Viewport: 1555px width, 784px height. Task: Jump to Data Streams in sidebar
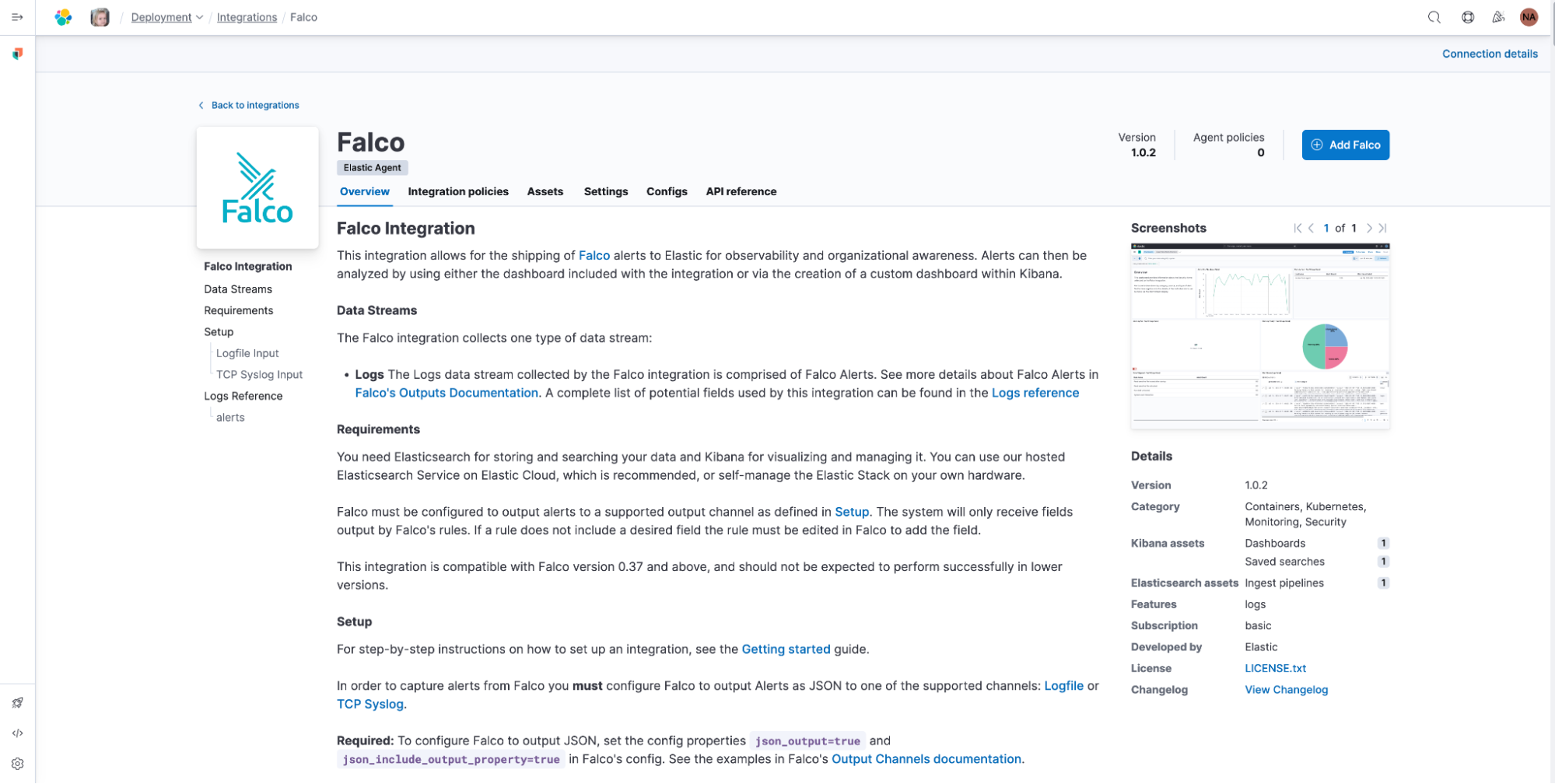[x=238, y=289]
